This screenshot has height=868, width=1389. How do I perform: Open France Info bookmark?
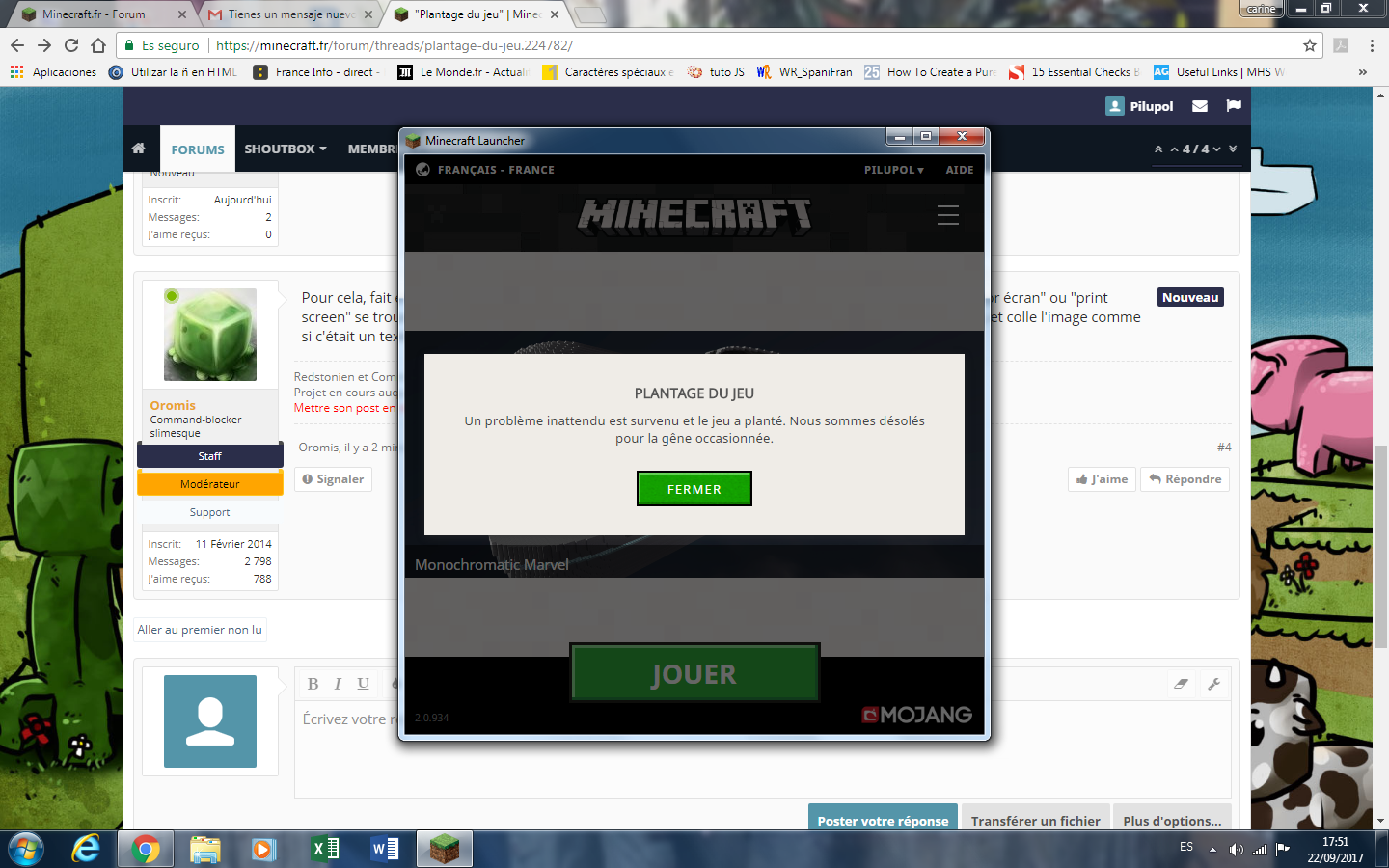316,72
